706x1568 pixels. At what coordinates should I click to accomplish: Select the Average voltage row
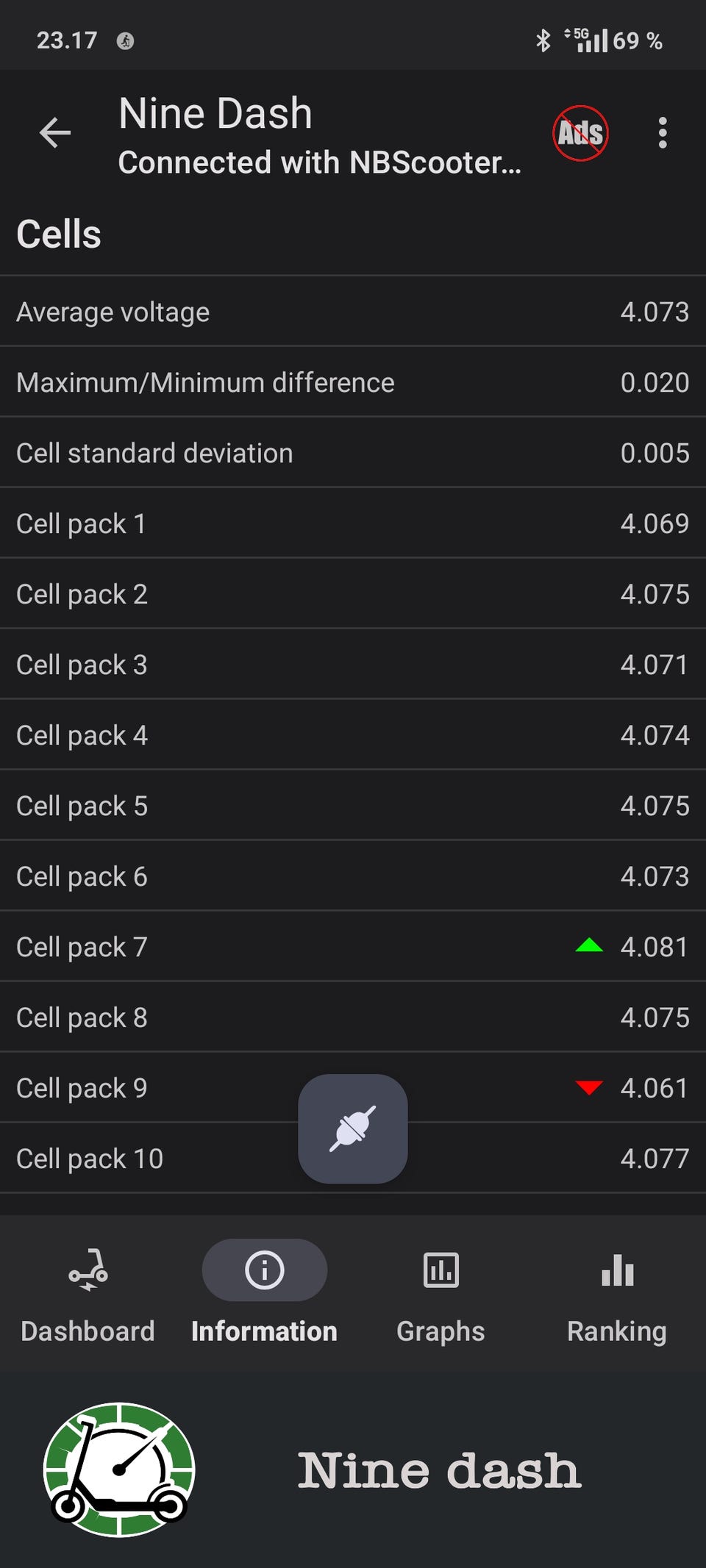coord(353,312)
